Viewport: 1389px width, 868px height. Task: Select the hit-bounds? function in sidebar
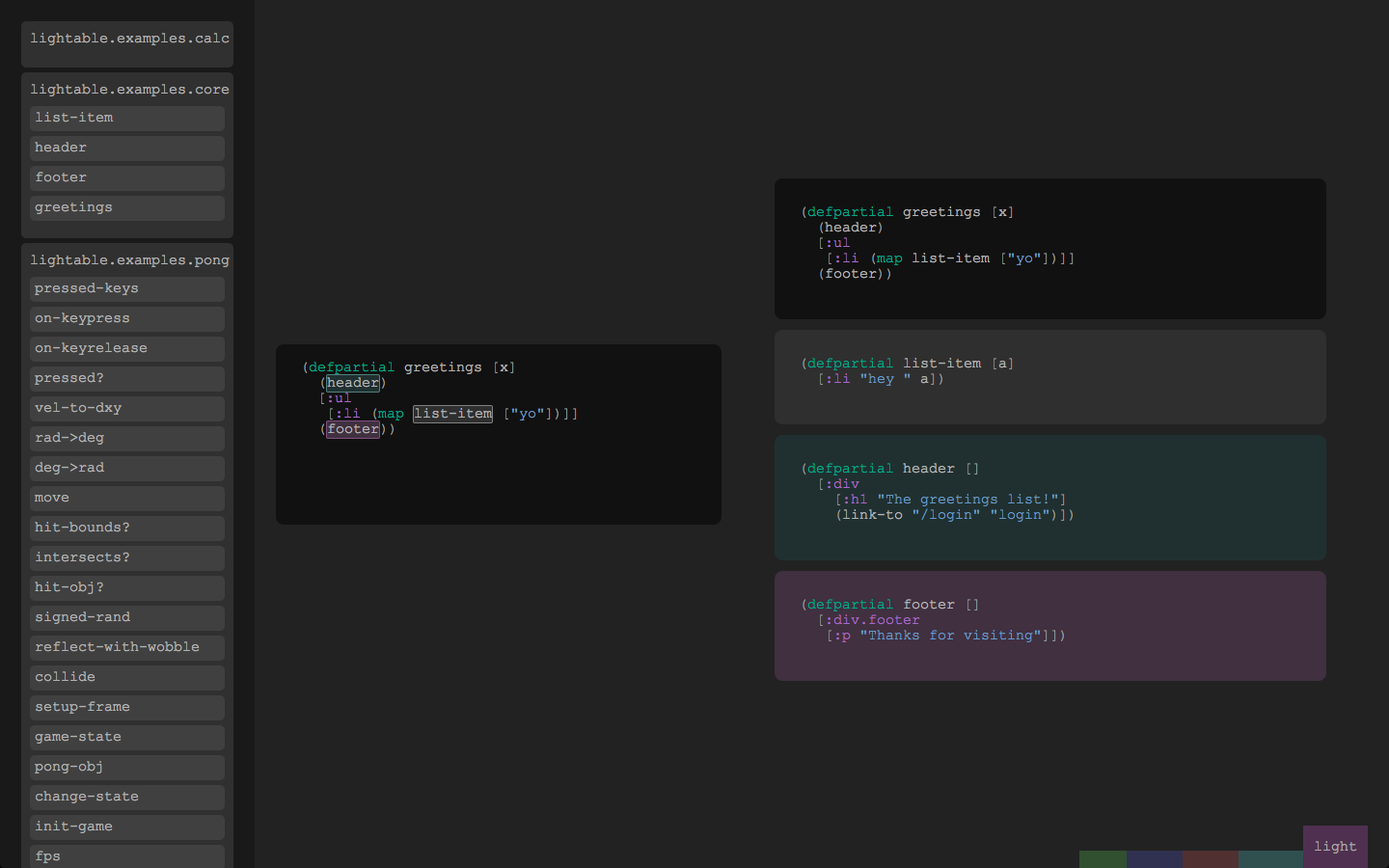[127, 528]
